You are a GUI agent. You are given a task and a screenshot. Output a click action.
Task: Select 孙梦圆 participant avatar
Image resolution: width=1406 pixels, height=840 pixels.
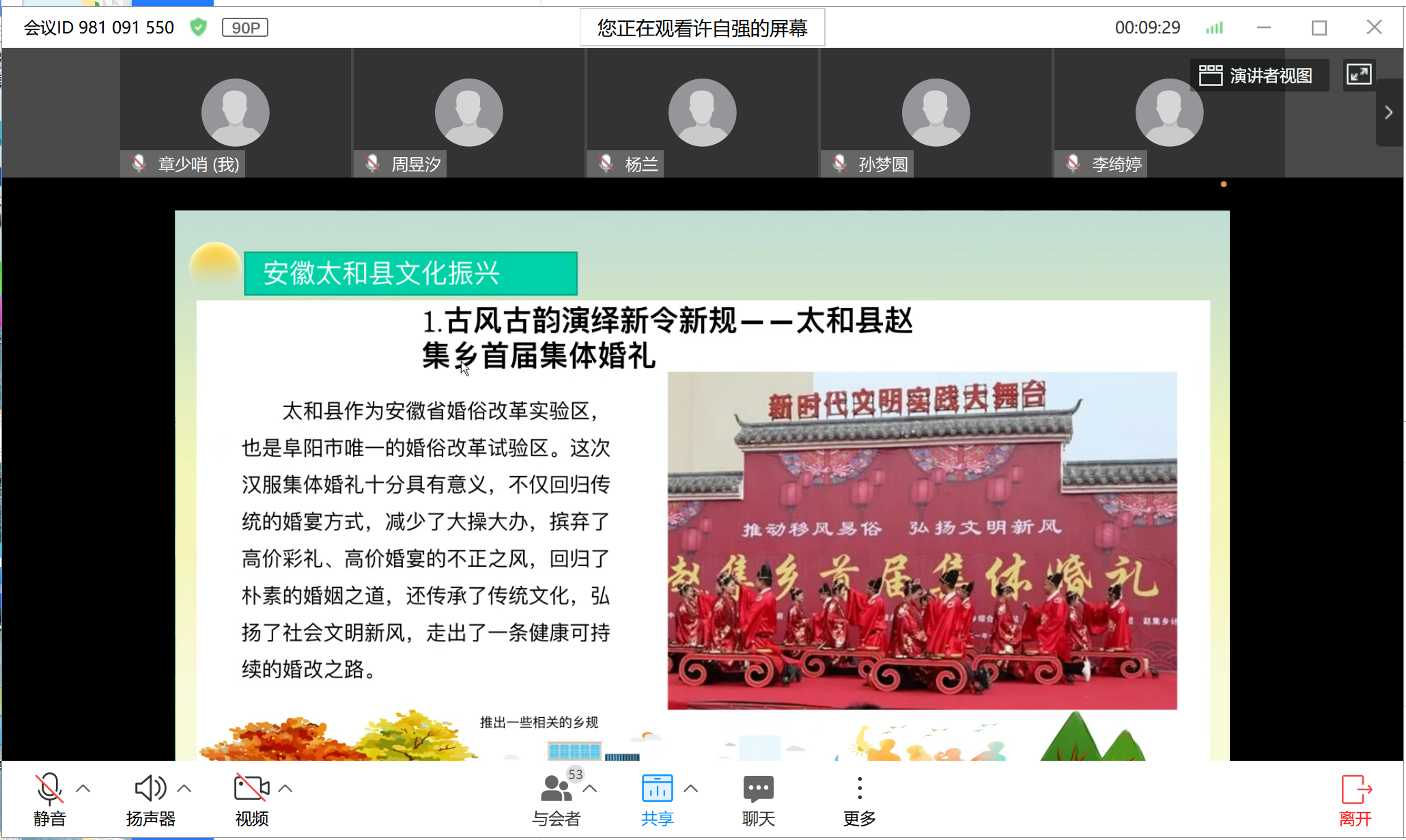(x=936, y=113)
